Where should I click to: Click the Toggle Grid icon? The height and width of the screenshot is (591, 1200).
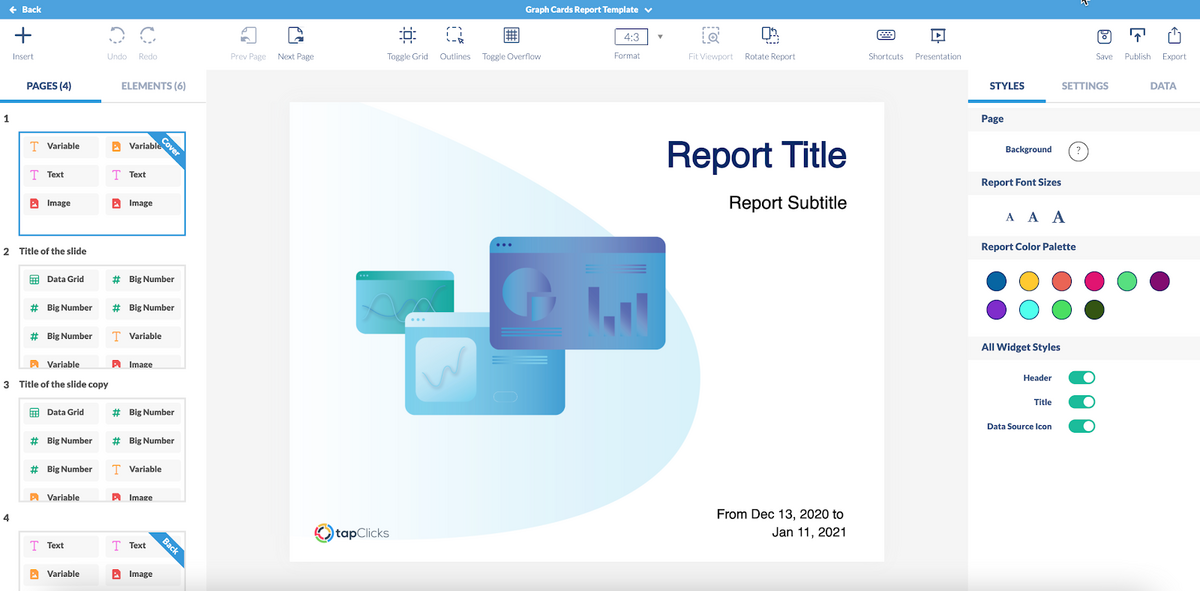click(407, 36)
